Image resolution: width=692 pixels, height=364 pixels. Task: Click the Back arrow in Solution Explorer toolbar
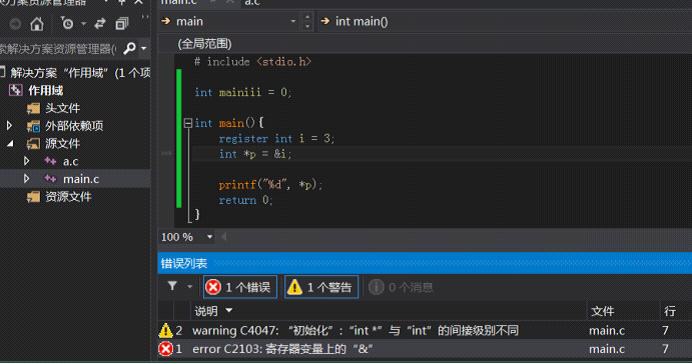click(x=15, y=23)
